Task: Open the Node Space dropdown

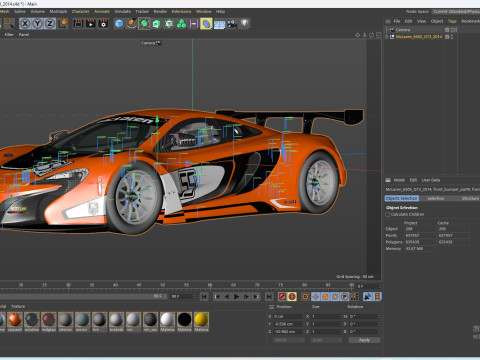Action: pyautogui.click(x=456, y=11)
